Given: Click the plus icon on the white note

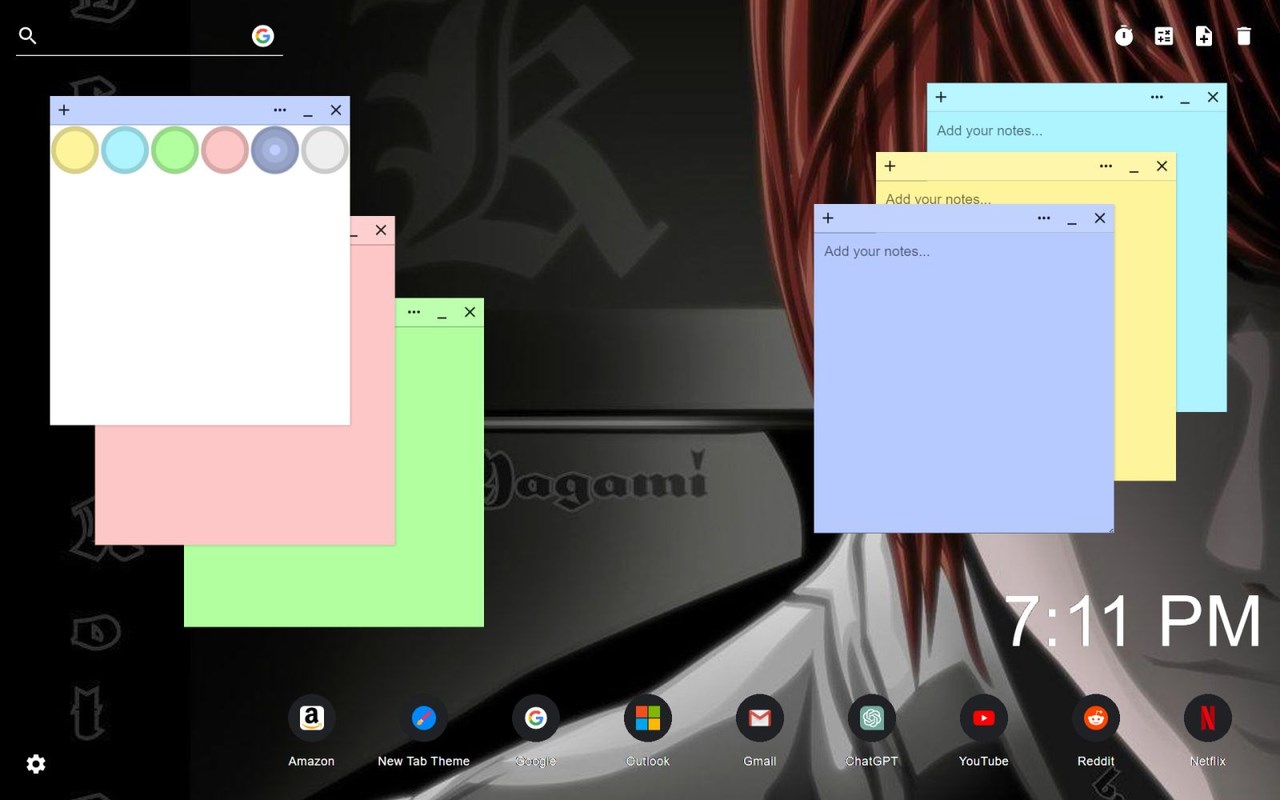Looking at the screenshot, I should [x=64, y=110].
